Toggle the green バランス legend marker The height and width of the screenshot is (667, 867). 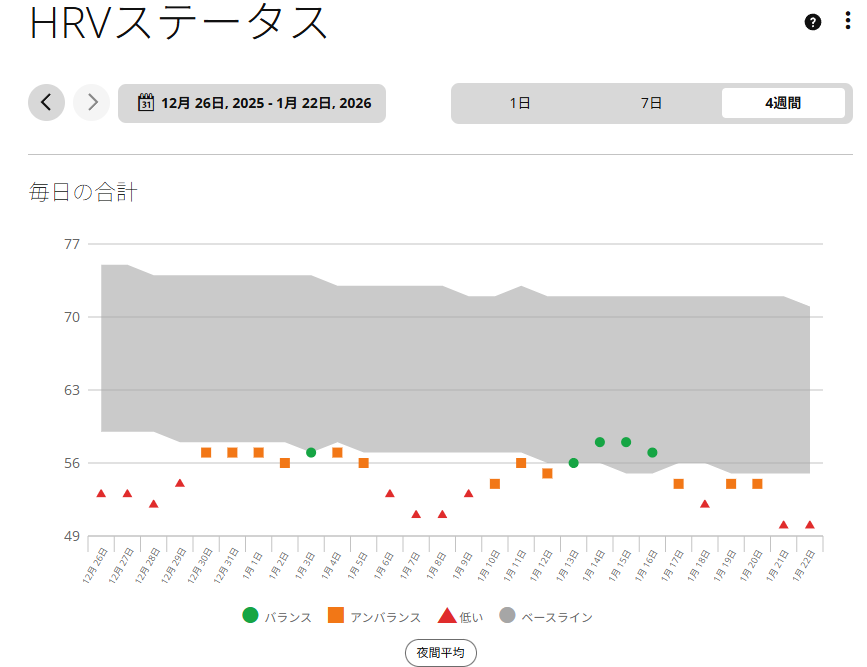[251, 615]
